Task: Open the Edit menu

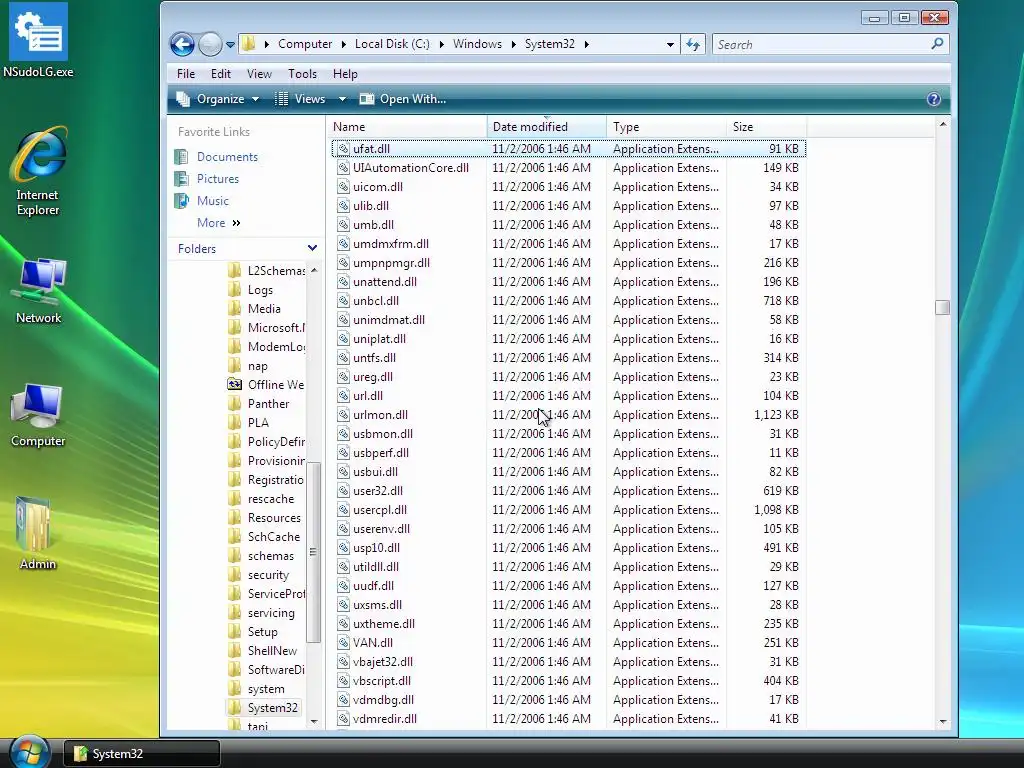Action: coord(221,74)
